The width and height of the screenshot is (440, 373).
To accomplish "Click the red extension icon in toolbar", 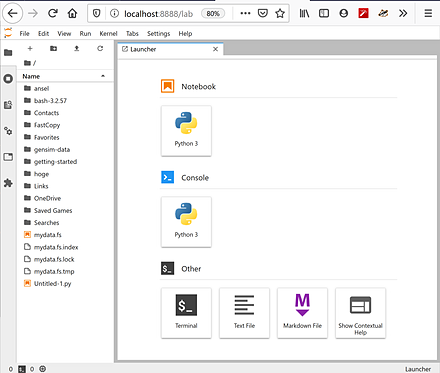I will point(363,13).
